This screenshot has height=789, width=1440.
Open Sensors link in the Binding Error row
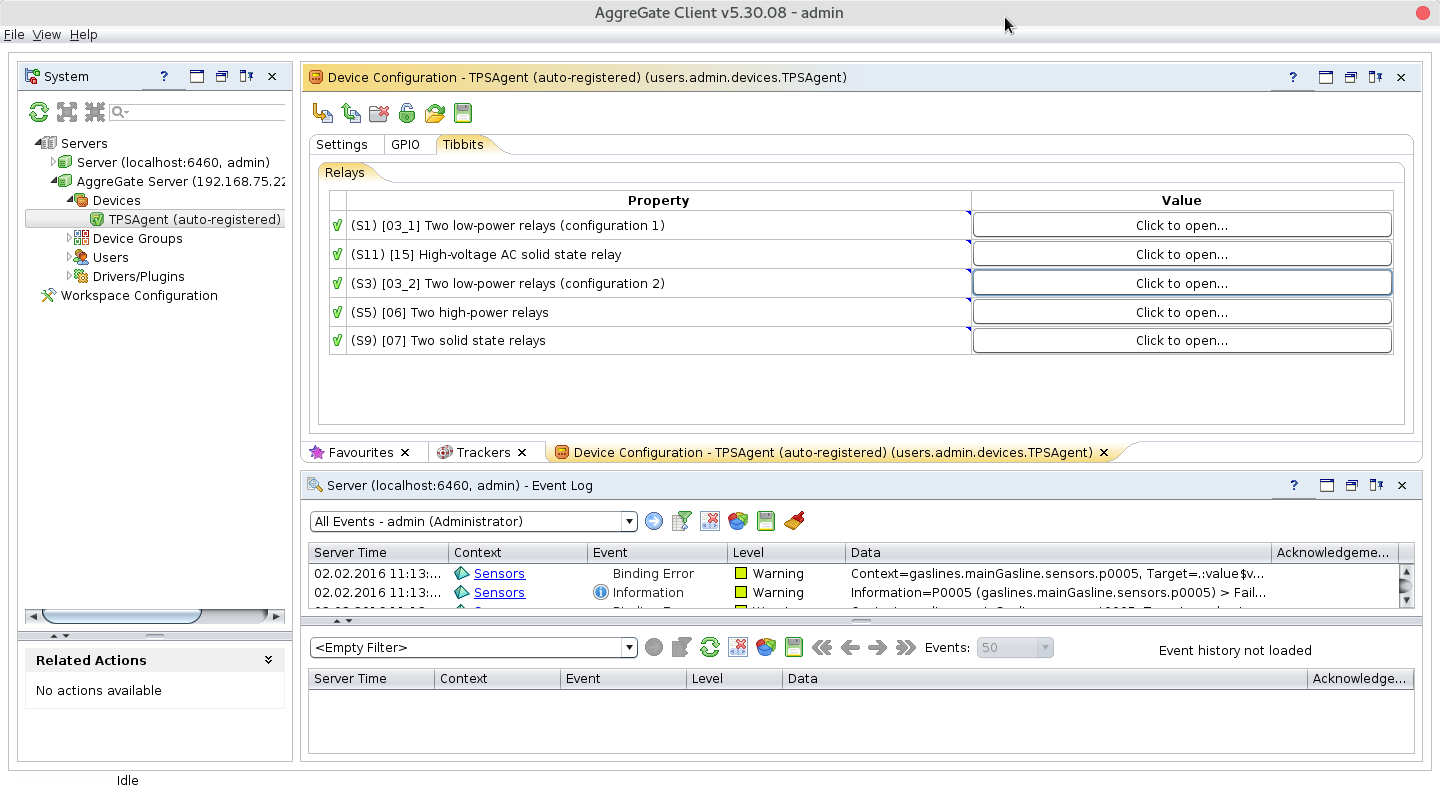click(499, 573)
